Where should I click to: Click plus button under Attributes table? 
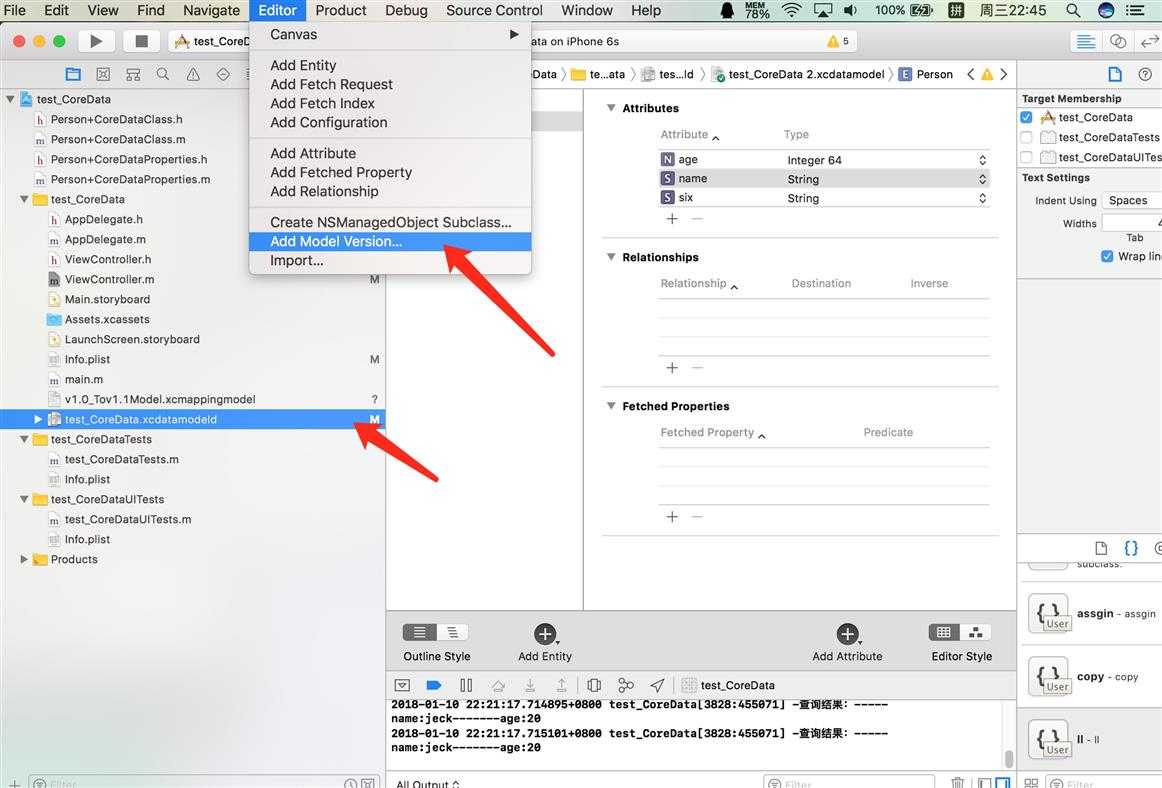pos(672,219)
